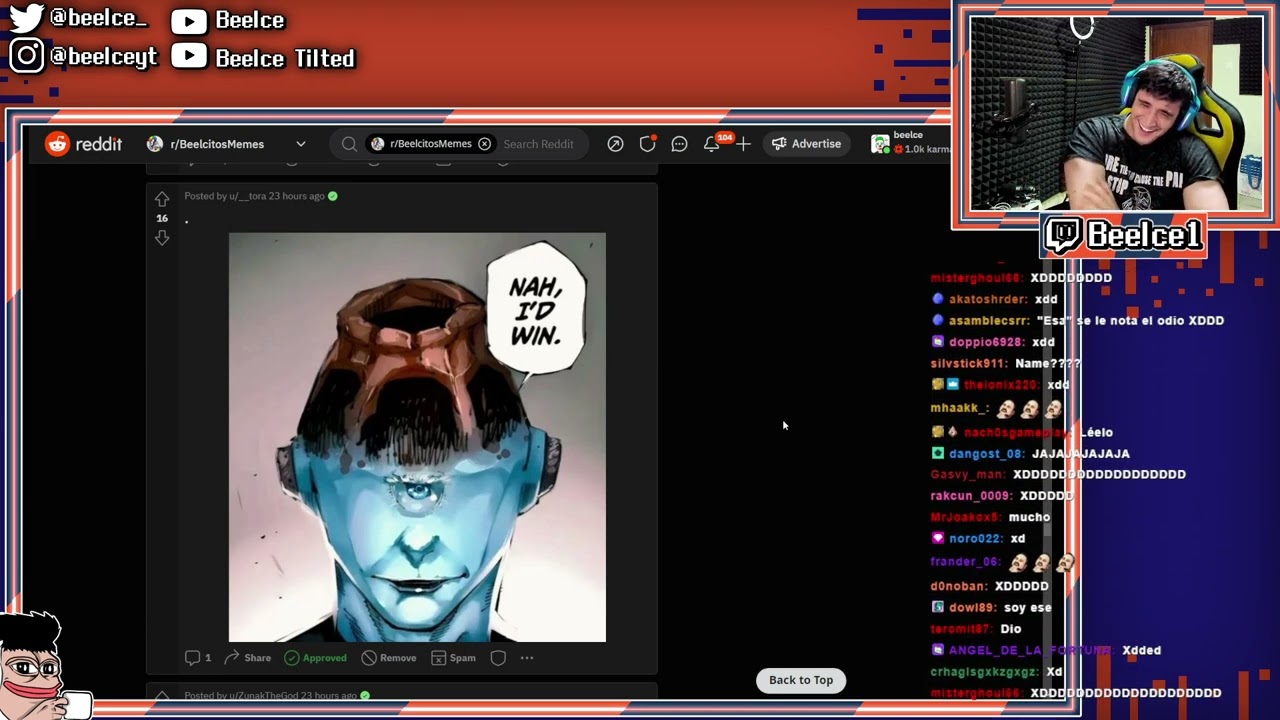Open the beelce user account menu
The width and height of the screenshot is (1280, 720).
pyautogui.click(x=910, y=143)
